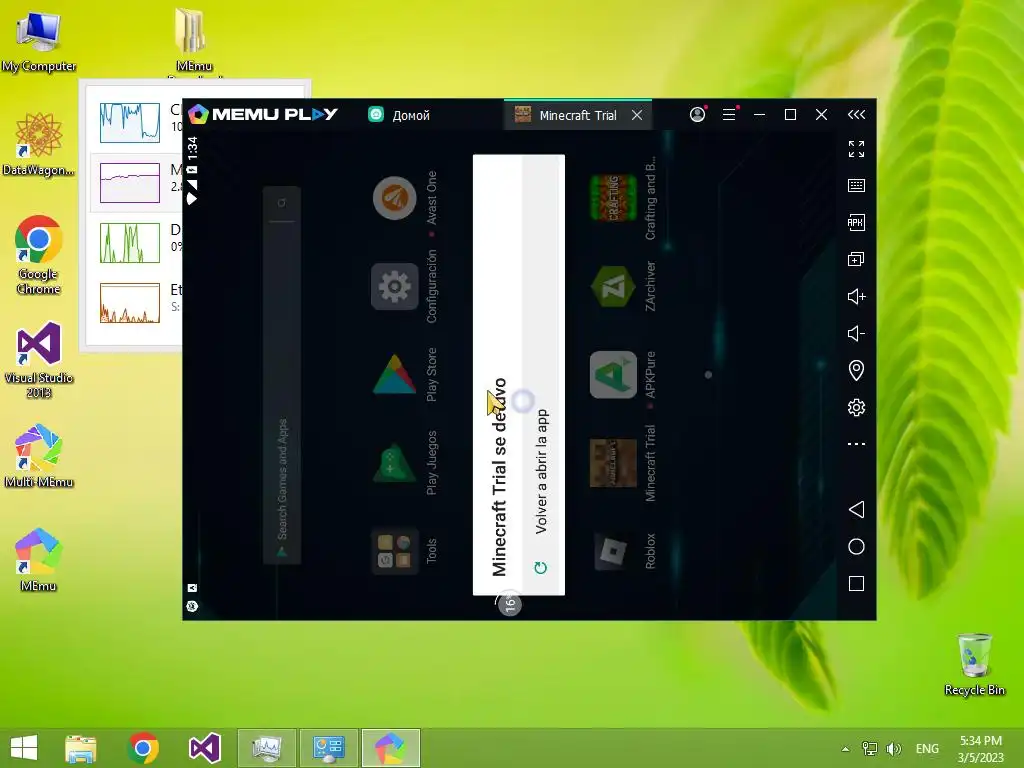
Task: Open the Configuración app icon
Action: pos(394,286)
